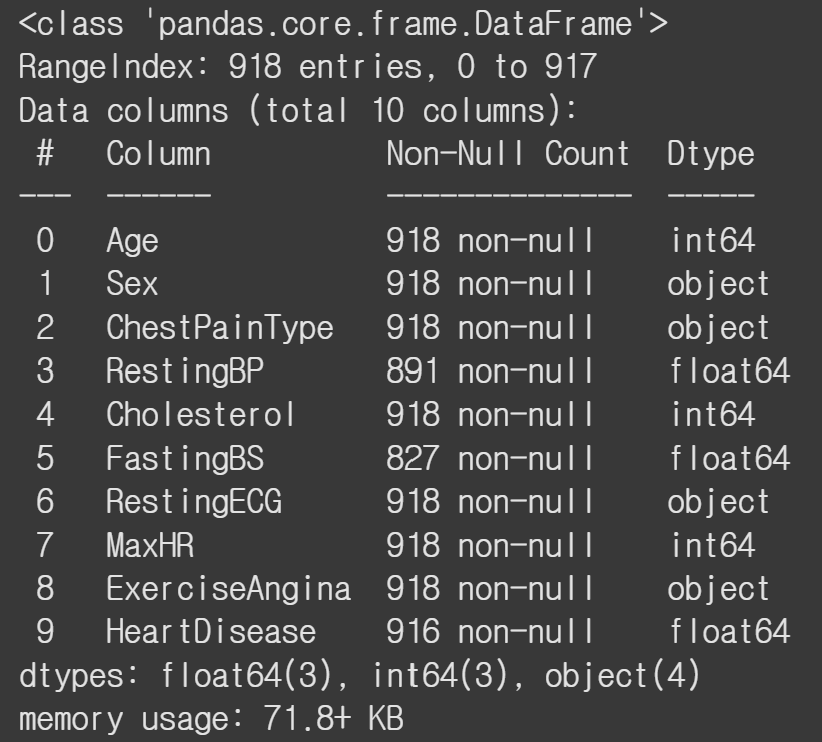Click the 891 non-null count for RestingBP
The width and height of the screenshot is (822, 742).
point(490,371)
